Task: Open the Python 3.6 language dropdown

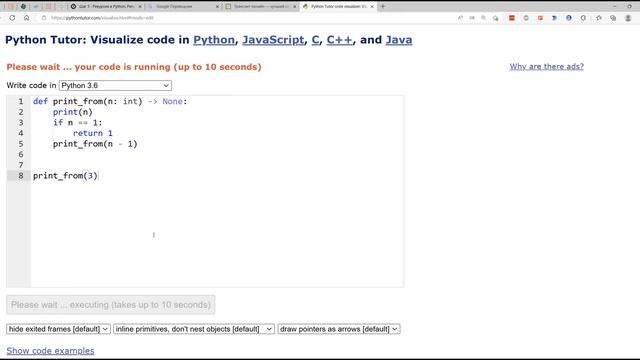Action: 115,85
